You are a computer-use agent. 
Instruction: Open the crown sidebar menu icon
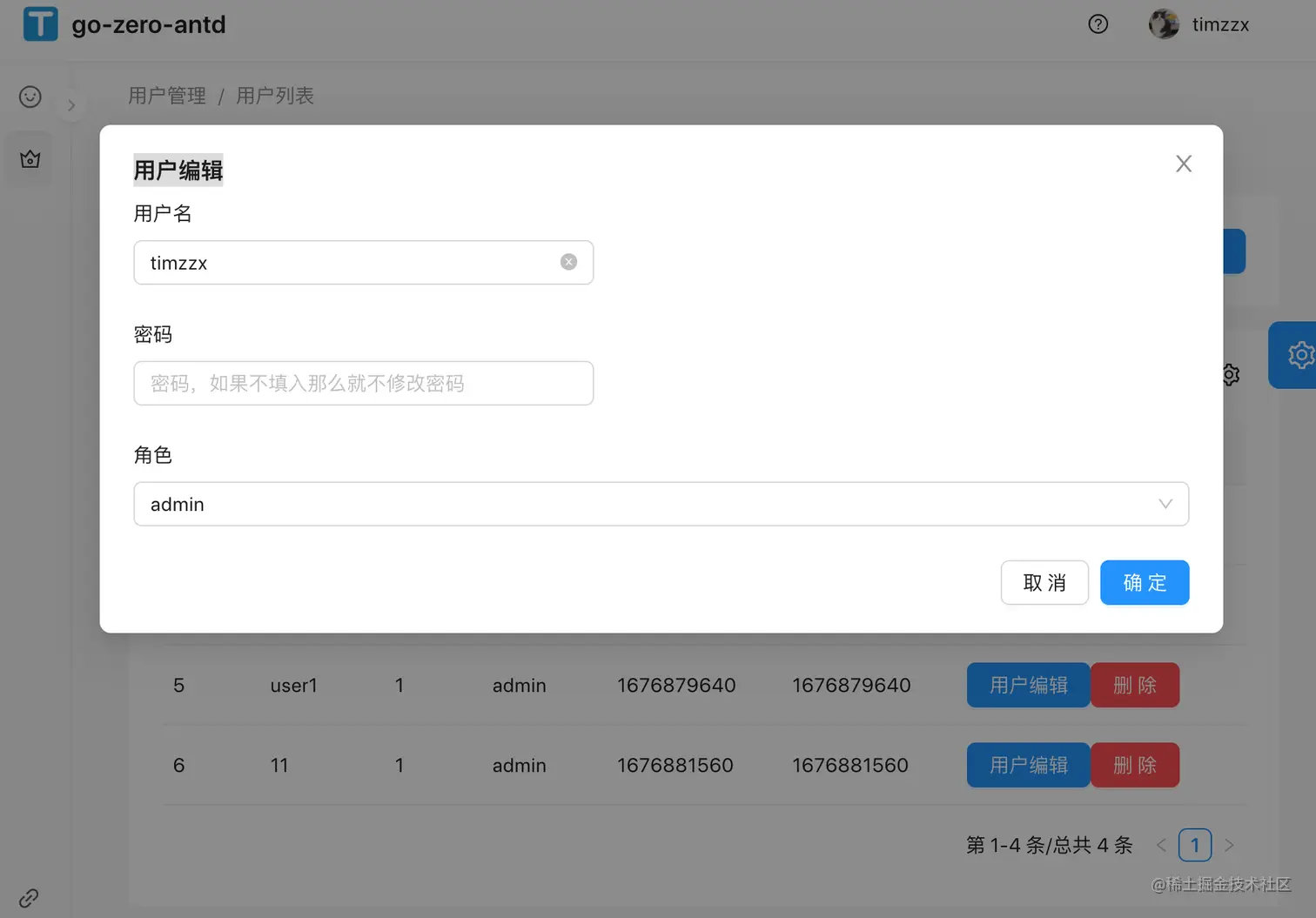[30, 159]
